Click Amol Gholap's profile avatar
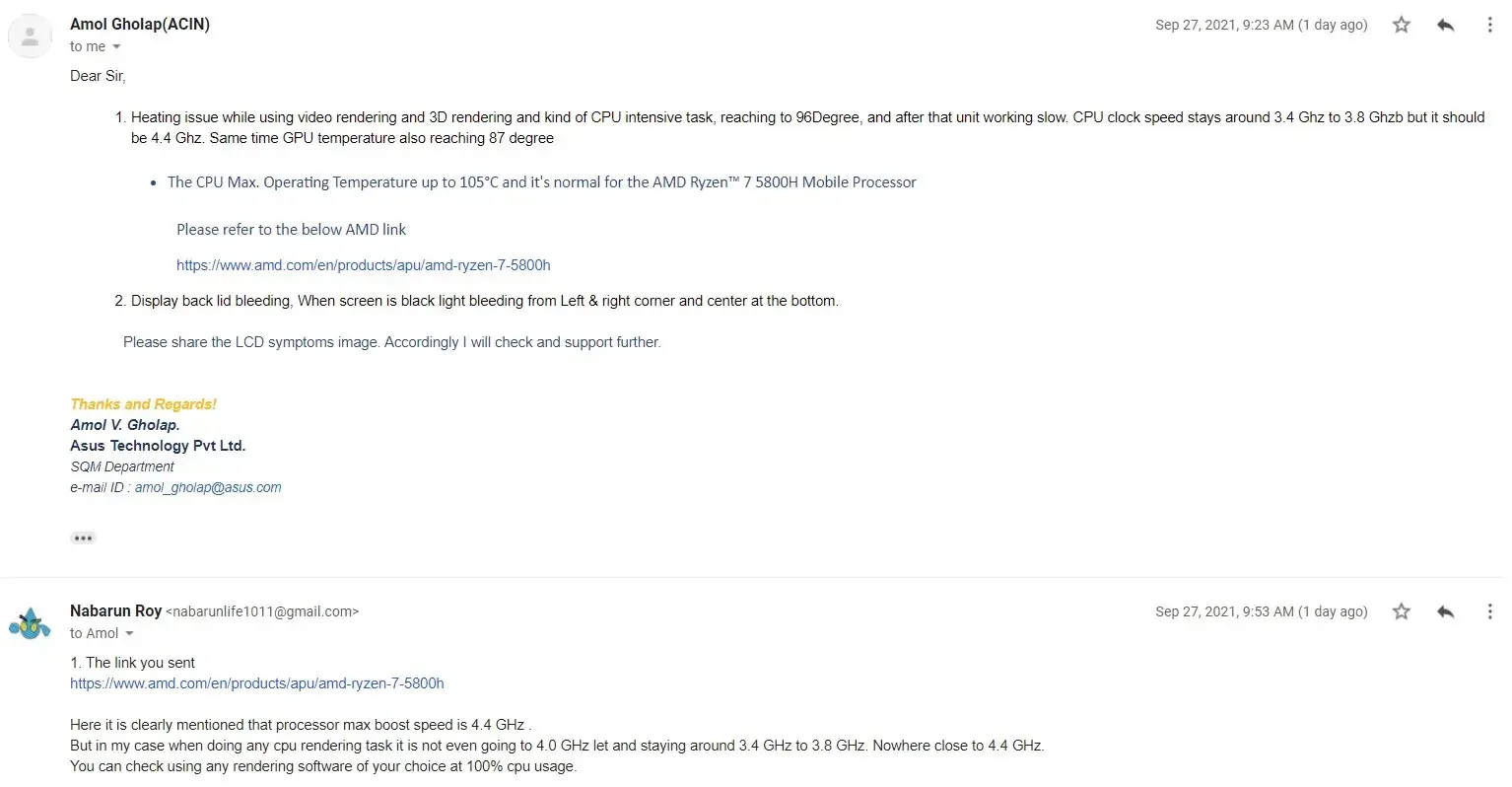Screen dimensions: 1512x787 click(30, 36)
